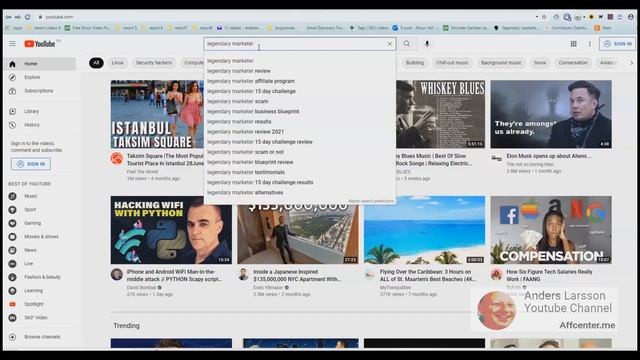Go to Home in the sidebar
This screenshot has width=640, height=360.
pyautogui.click(x=40, y=64)
